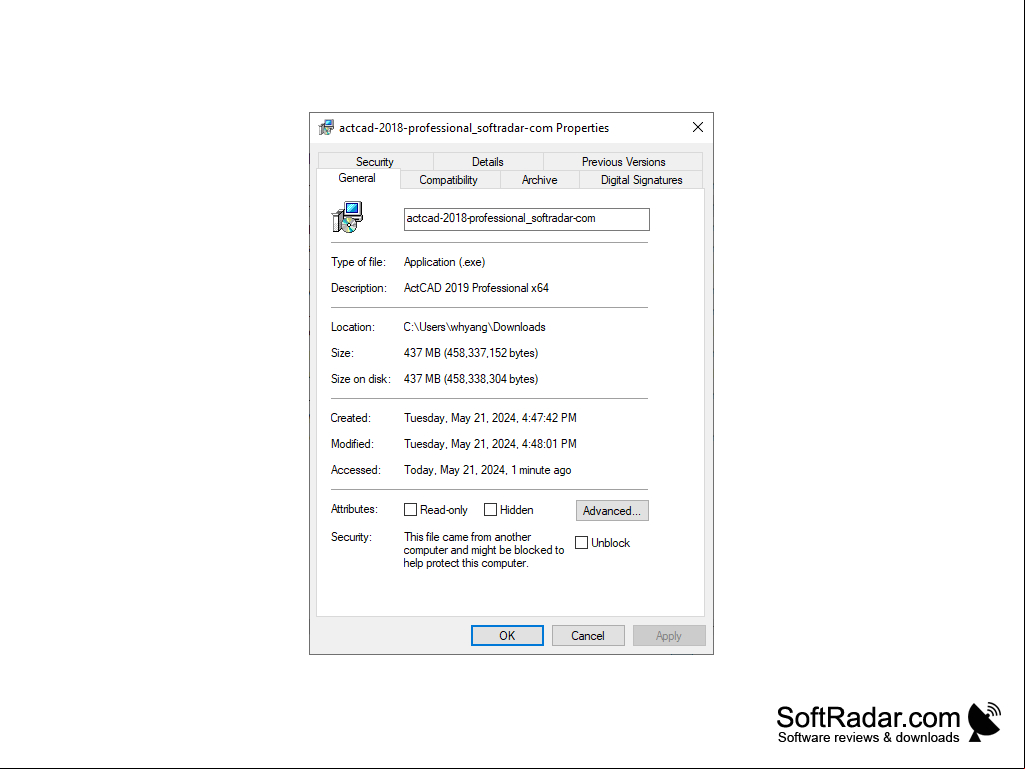Switch to the Security tab
Viewport: 1025px width, 769px height.
[x=375, y=162]
